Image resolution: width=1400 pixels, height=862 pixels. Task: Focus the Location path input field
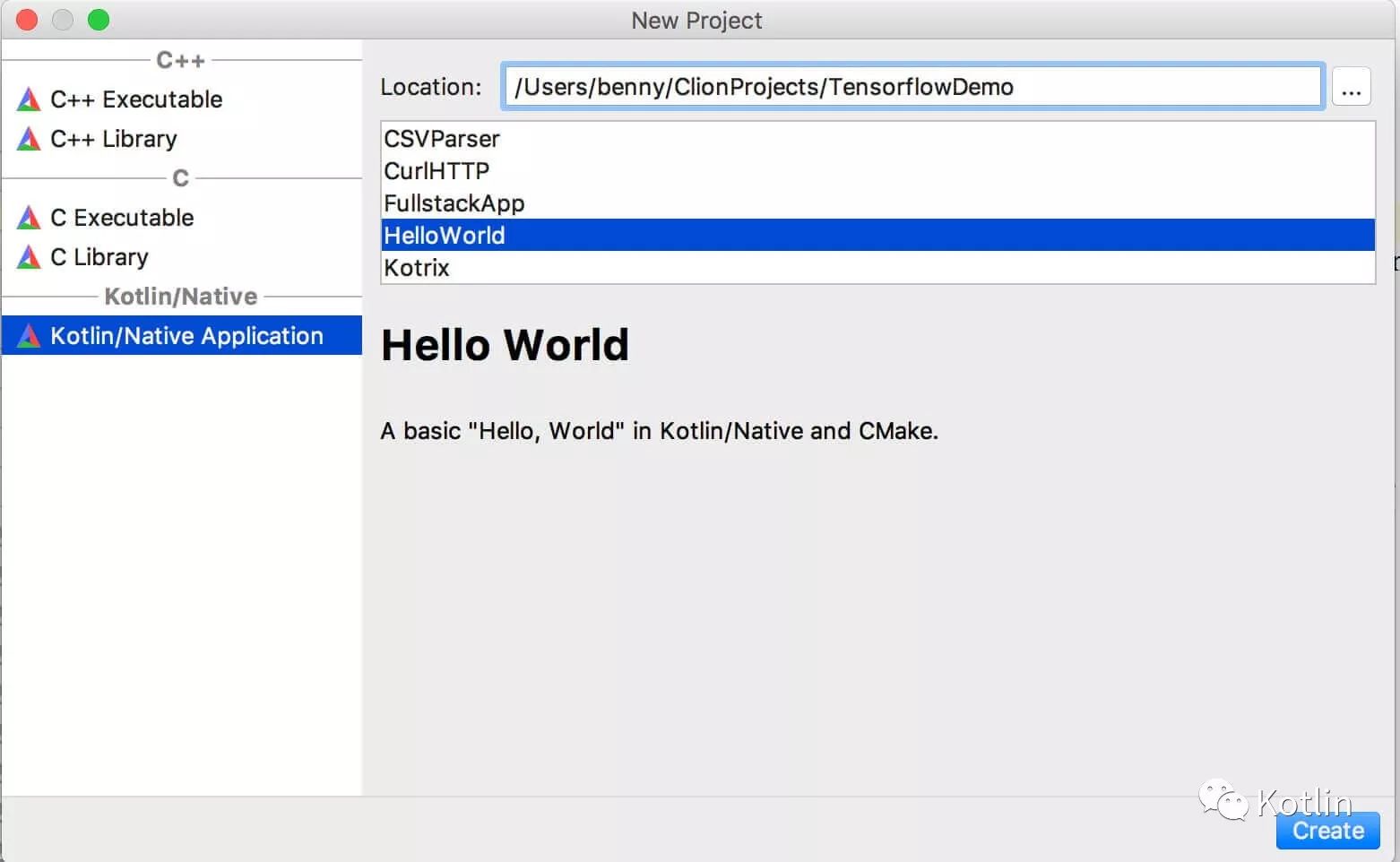coord(912,87)
